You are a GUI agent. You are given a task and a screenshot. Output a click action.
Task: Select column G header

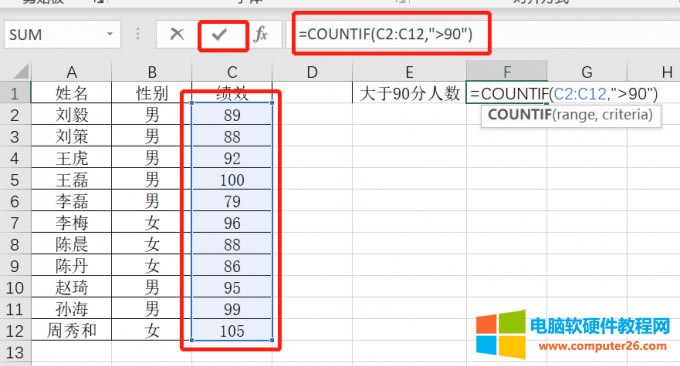[x=587, y=72]
